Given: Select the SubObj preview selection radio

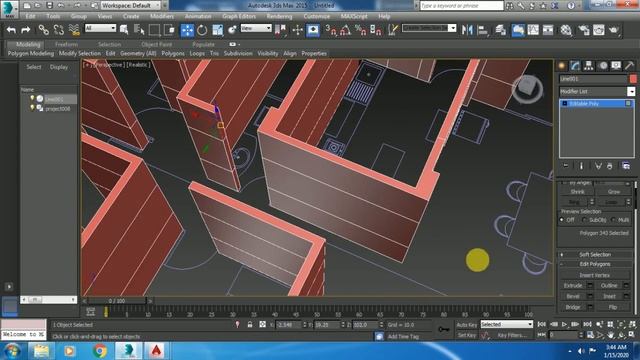Looking at the screenshot, I should point(584,220).
